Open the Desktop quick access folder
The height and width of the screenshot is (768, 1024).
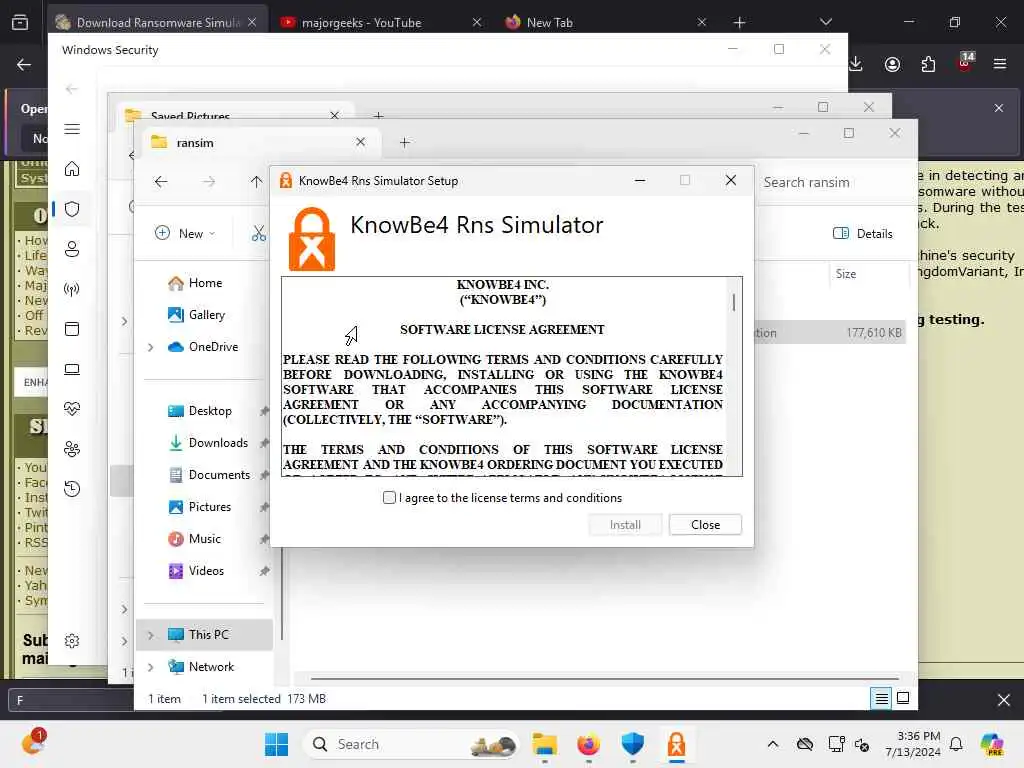coord(200,411)
